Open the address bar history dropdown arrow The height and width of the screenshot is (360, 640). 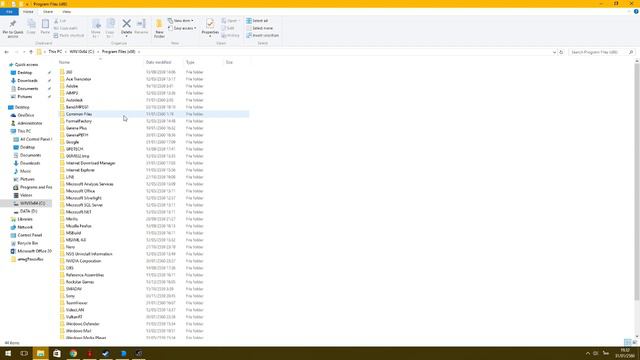554,52
